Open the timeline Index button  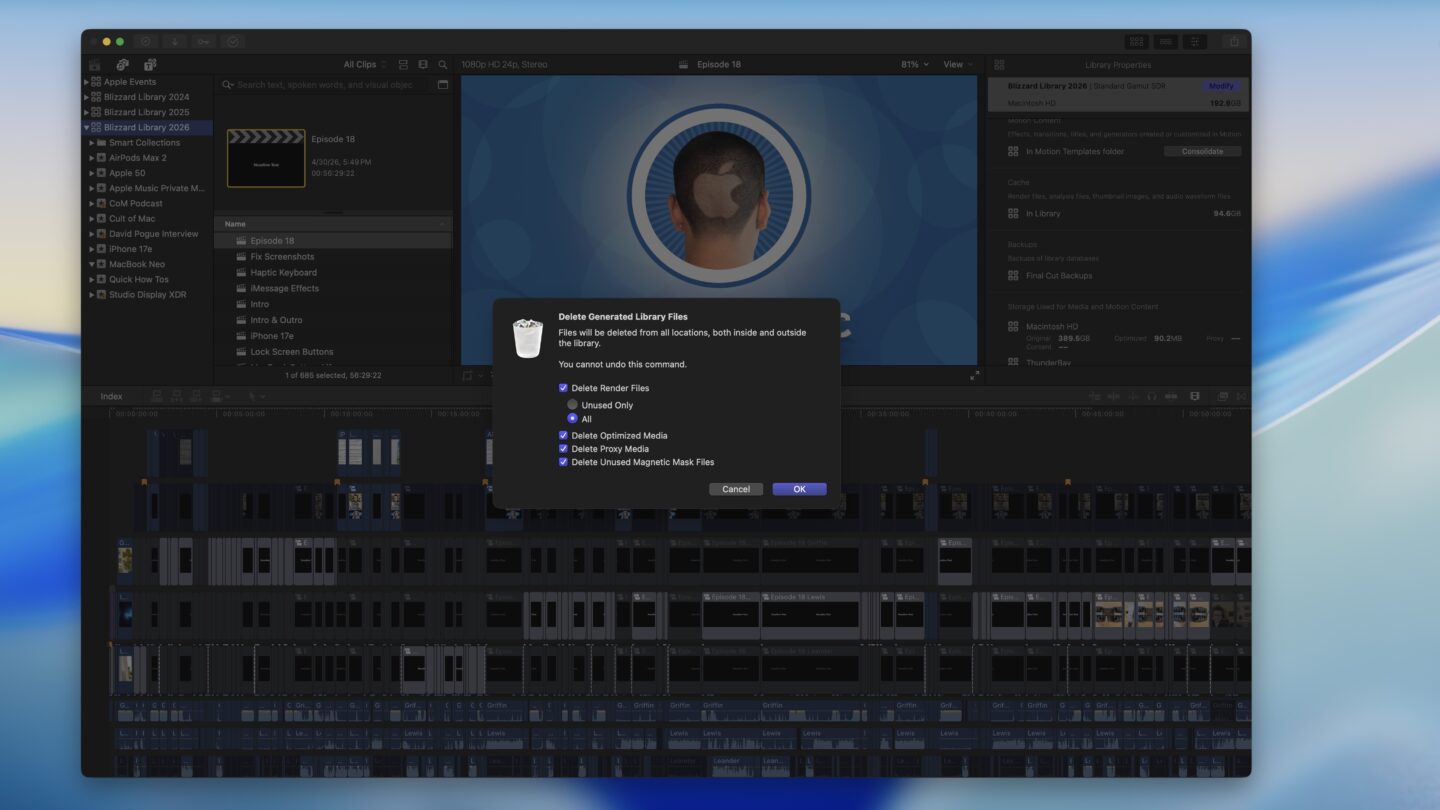coord(111,397)
